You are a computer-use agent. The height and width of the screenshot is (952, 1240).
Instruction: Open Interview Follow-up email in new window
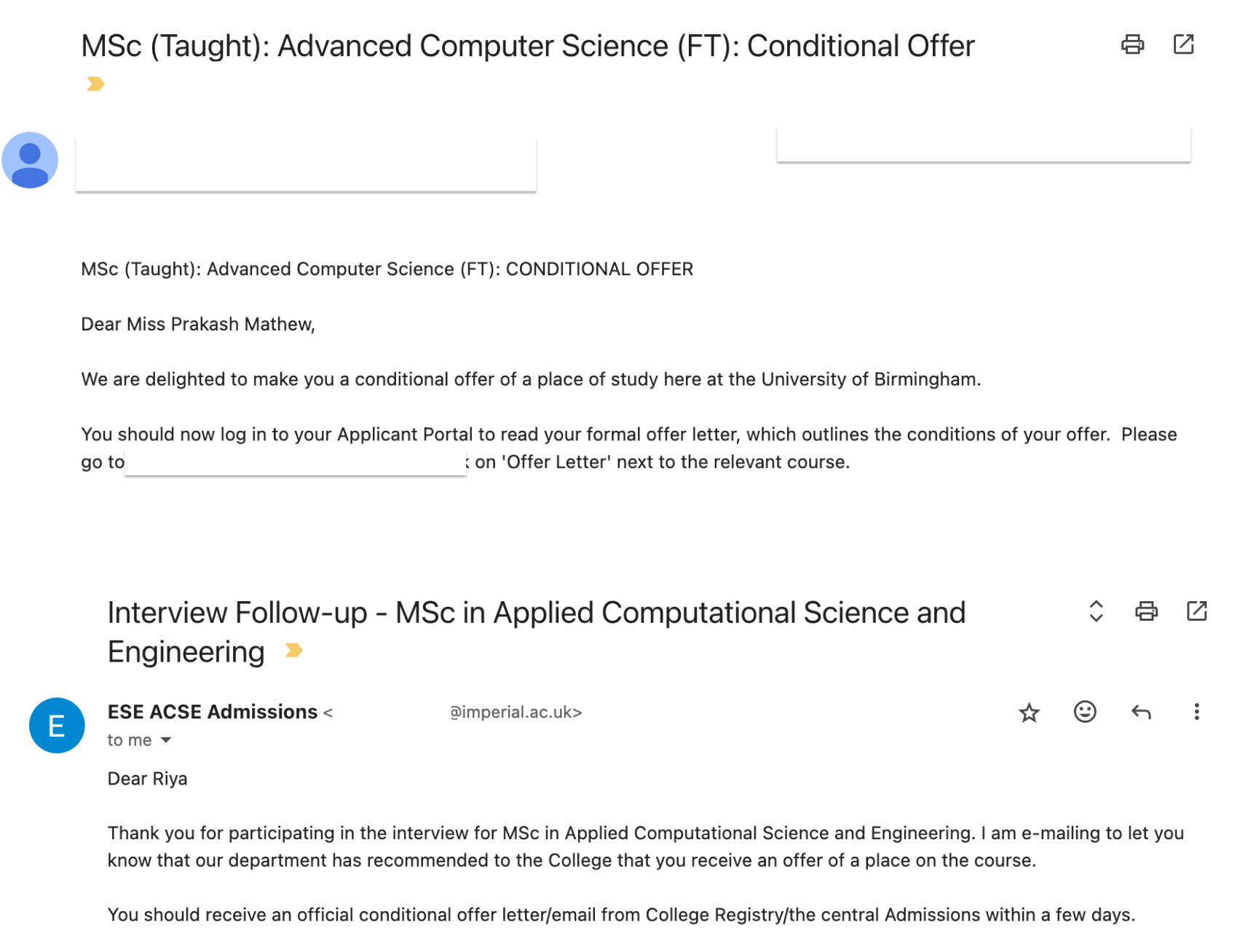(1197, 611)
